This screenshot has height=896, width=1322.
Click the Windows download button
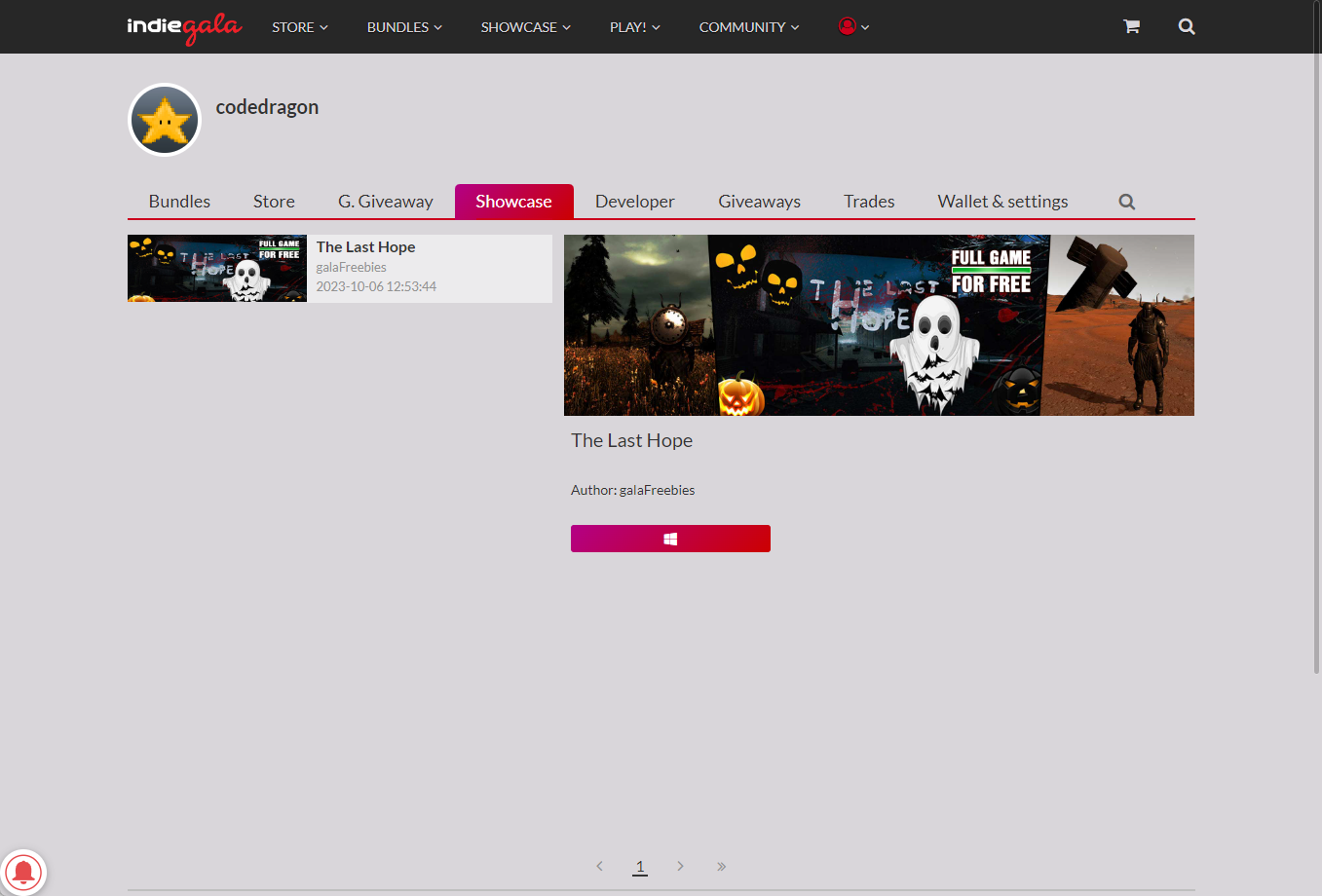[x=670, y=539]
